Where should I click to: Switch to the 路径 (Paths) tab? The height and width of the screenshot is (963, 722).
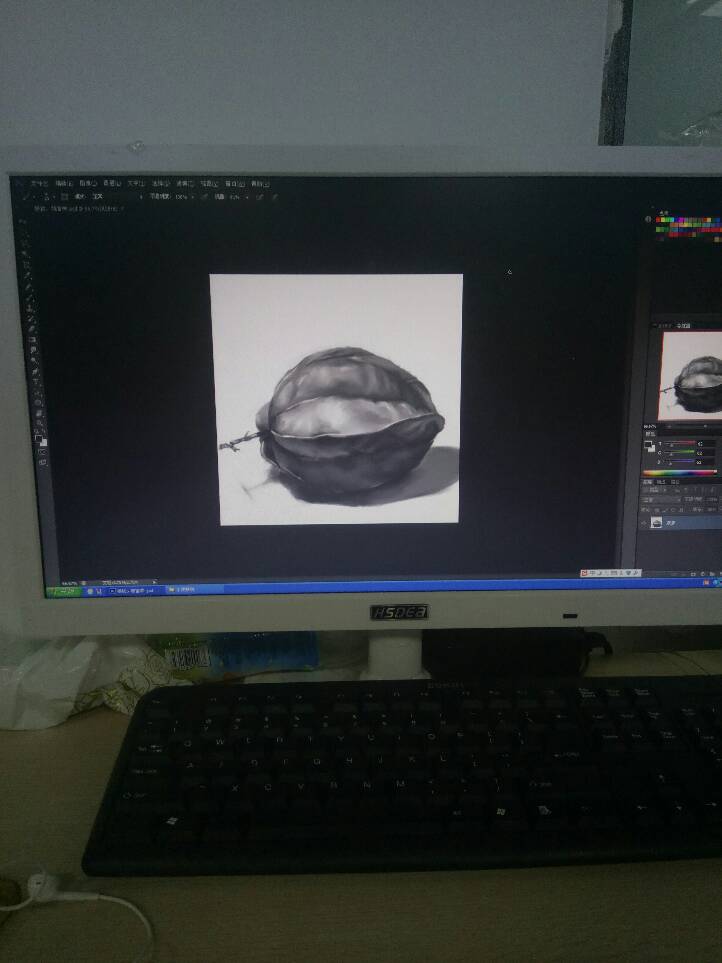tap(675, 483)
